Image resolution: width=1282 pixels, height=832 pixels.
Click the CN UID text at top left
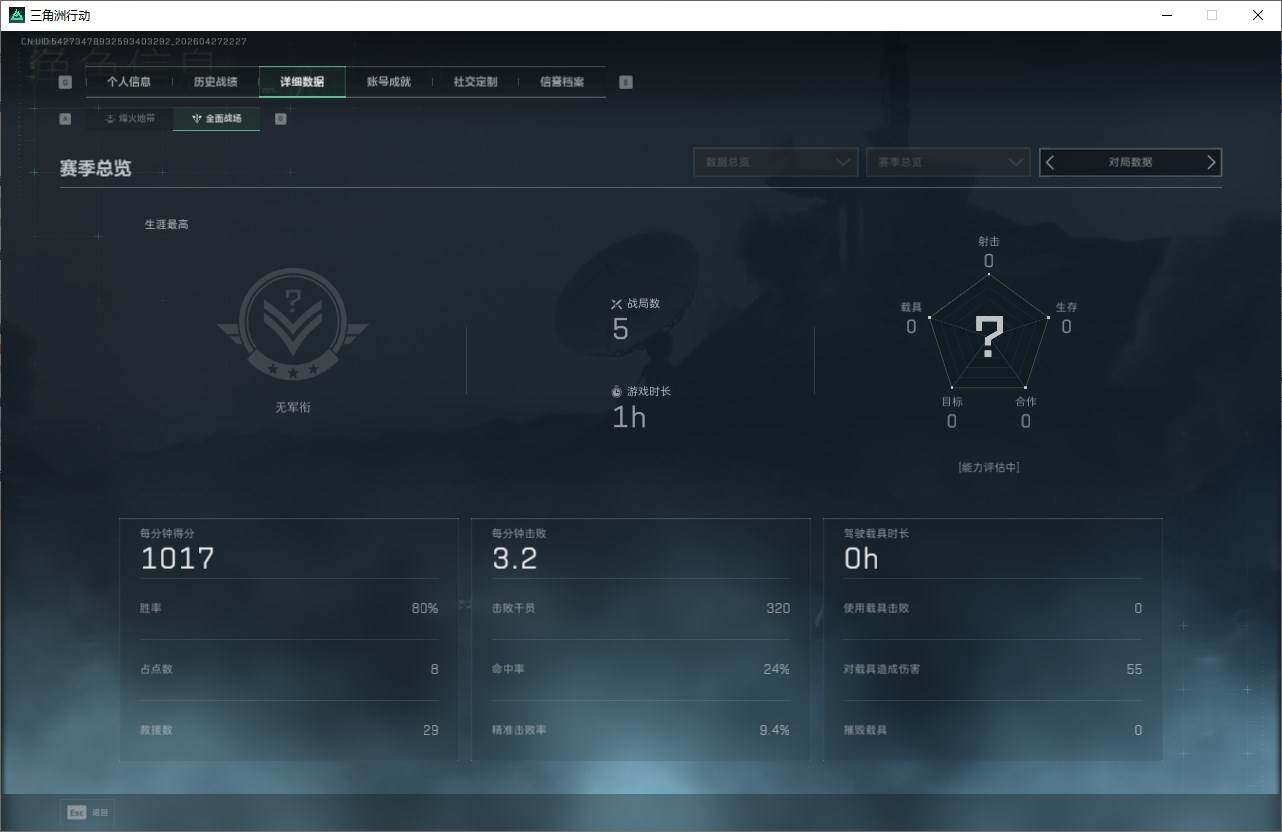[x=134, y=41]
